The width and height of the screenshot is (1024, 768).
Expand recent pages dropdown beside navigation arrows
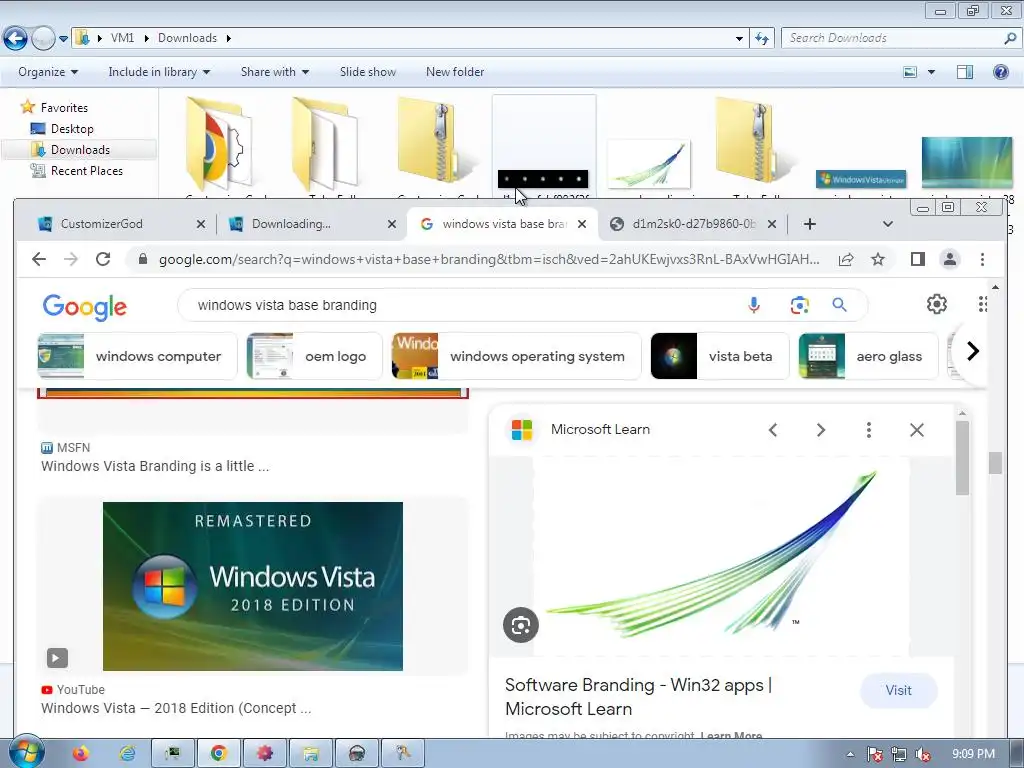pyautogui.click(x=63, y=39)
